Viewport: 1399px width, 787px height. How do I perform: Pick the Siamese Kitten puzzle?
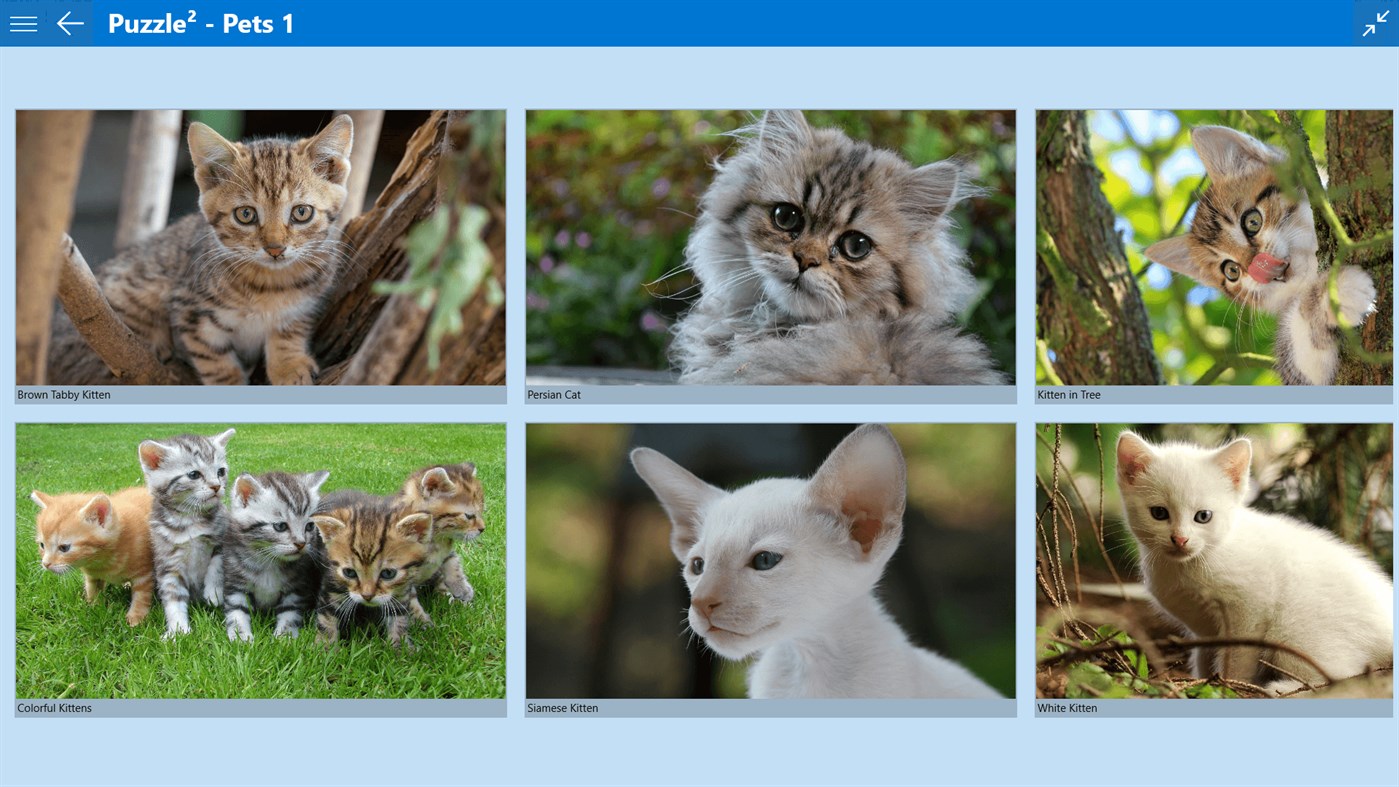[770, 560]
